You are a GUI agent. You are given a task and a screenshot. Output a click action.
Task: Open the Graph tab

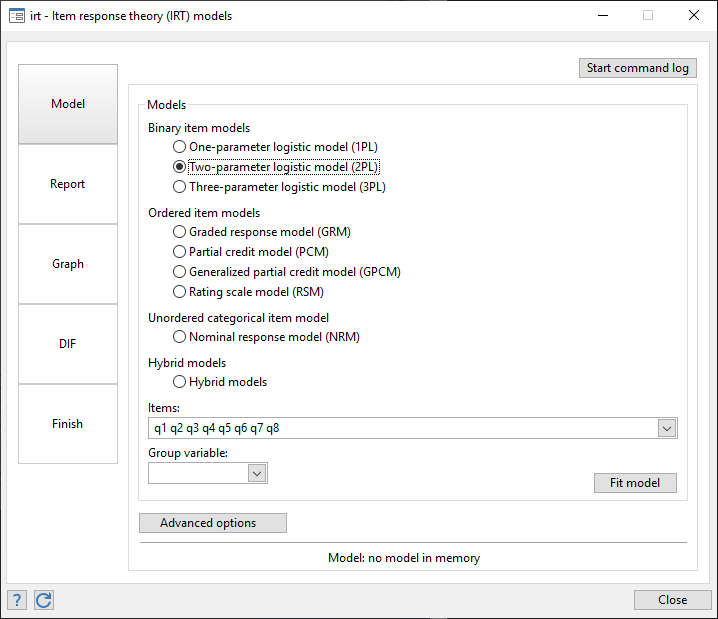[68, 264]
